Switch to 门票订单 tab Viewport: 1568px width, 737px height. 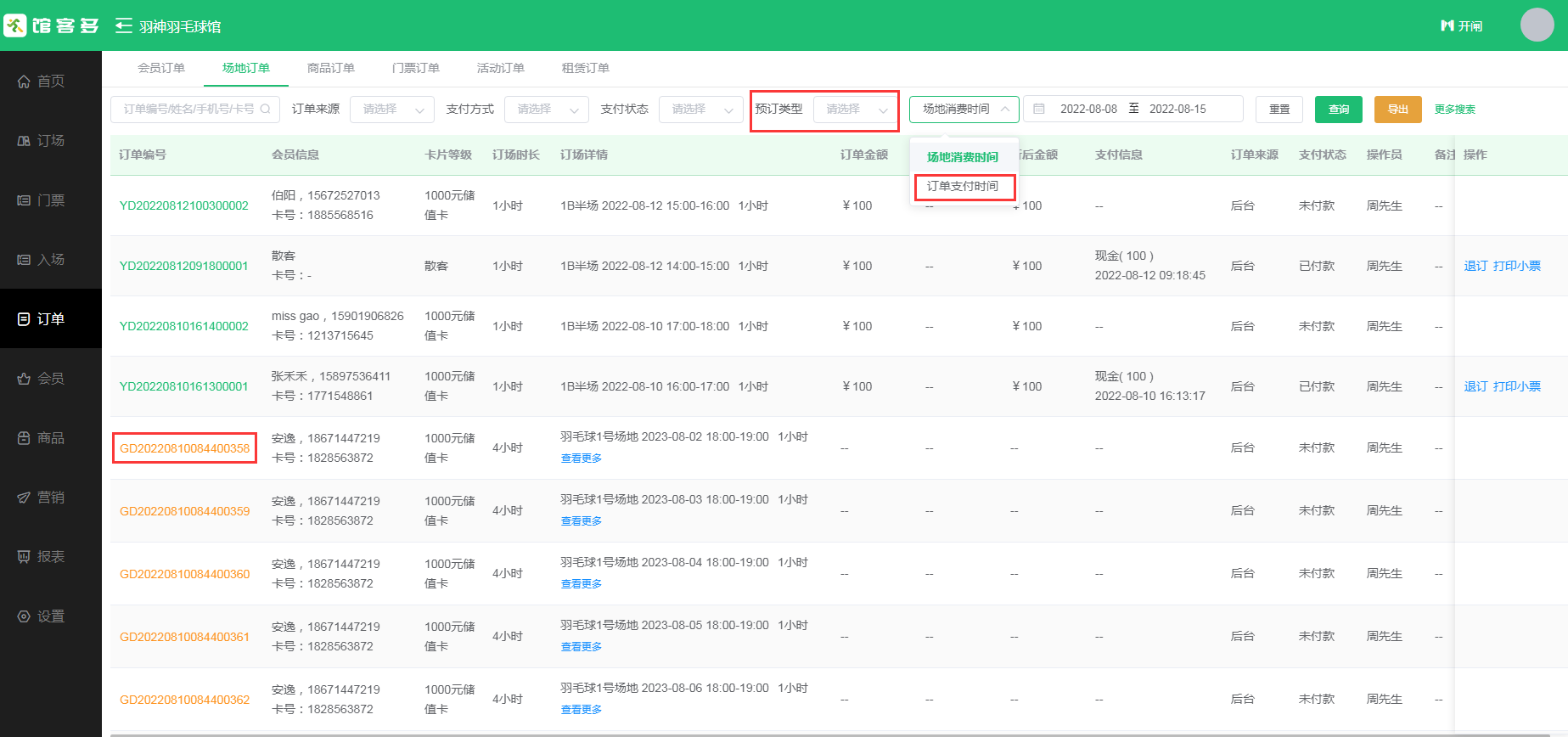[x=416, y=68]
